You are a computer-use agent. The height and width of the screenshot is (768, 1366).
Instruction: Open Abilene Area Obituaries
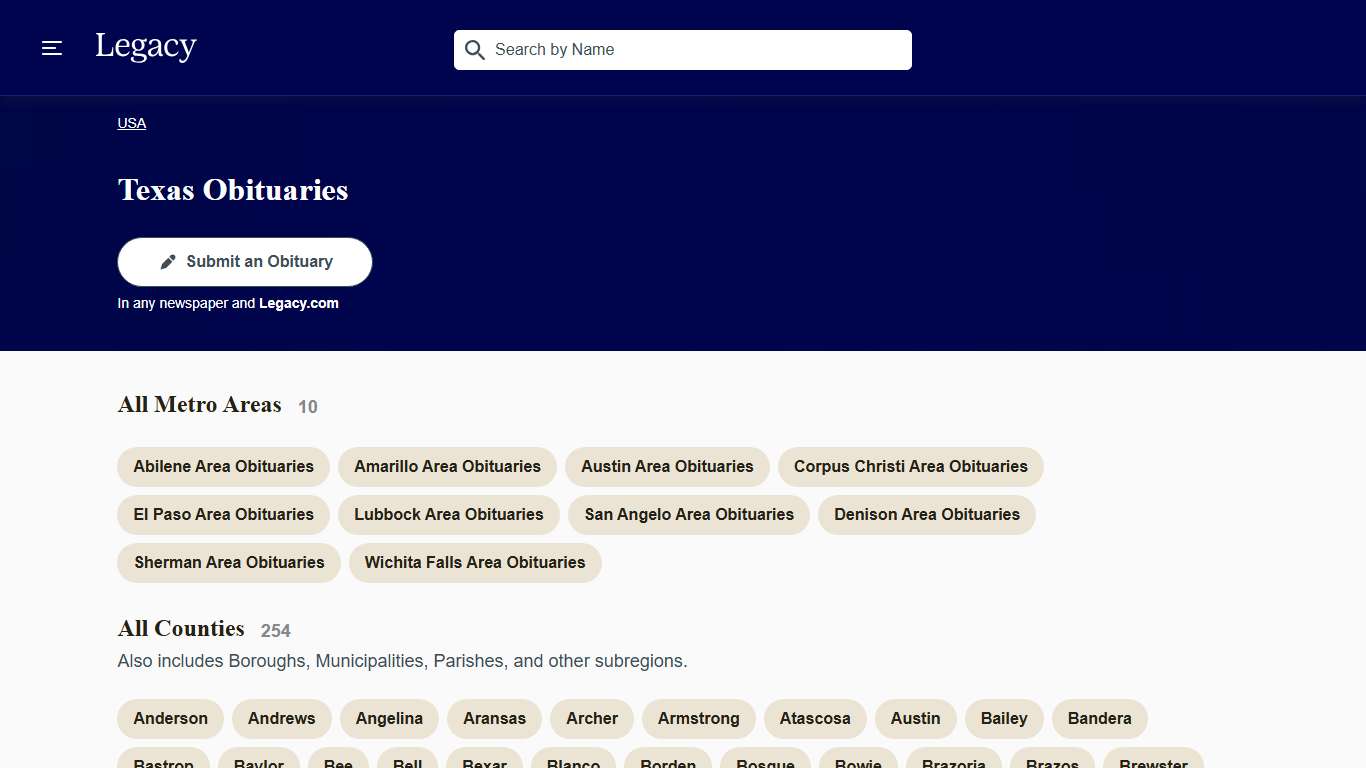point(224,467)
